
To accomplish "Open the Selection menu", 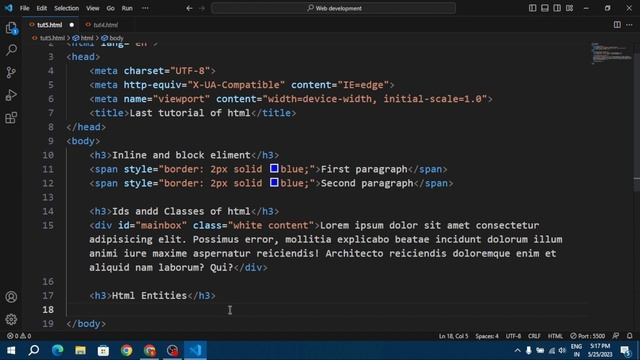I will (67, 8).
